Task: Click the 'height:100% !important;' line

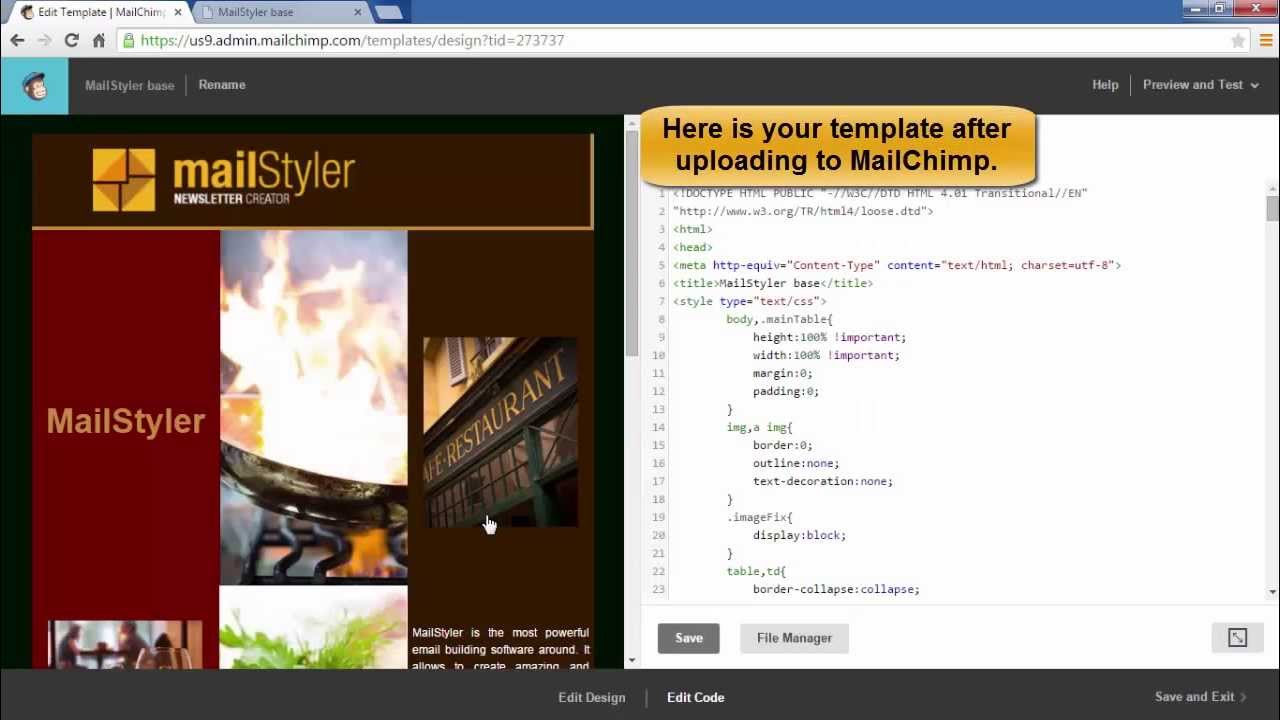Action: [829, 337]
